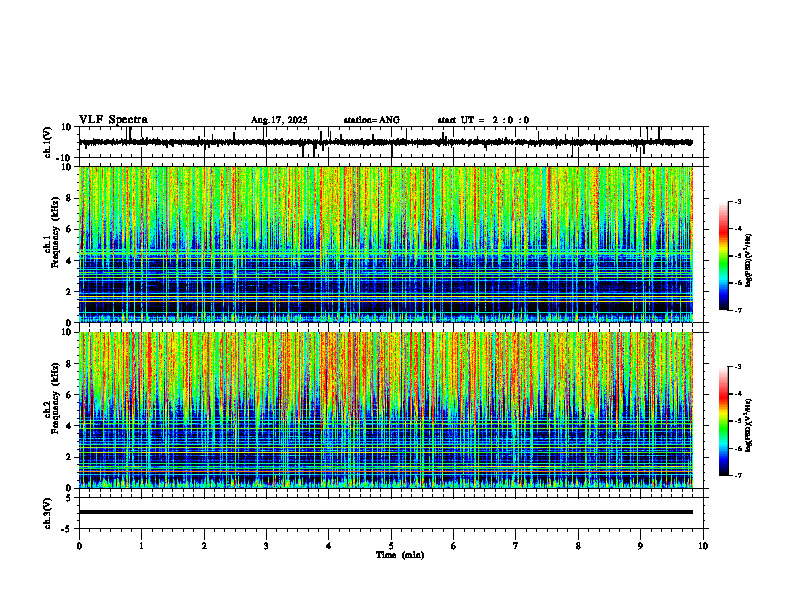Click the "ch.3(V)" axis label
Image resolution: width=792 pixels, height=612 pixels.
click(48, 513)
